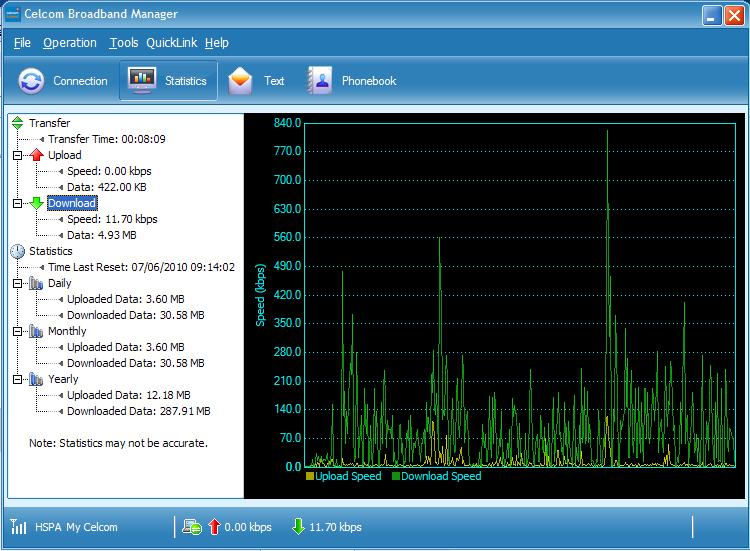This screenshot has height=551, width=750.
Task: Select the highlighted Download tree item
Action: 72,203
